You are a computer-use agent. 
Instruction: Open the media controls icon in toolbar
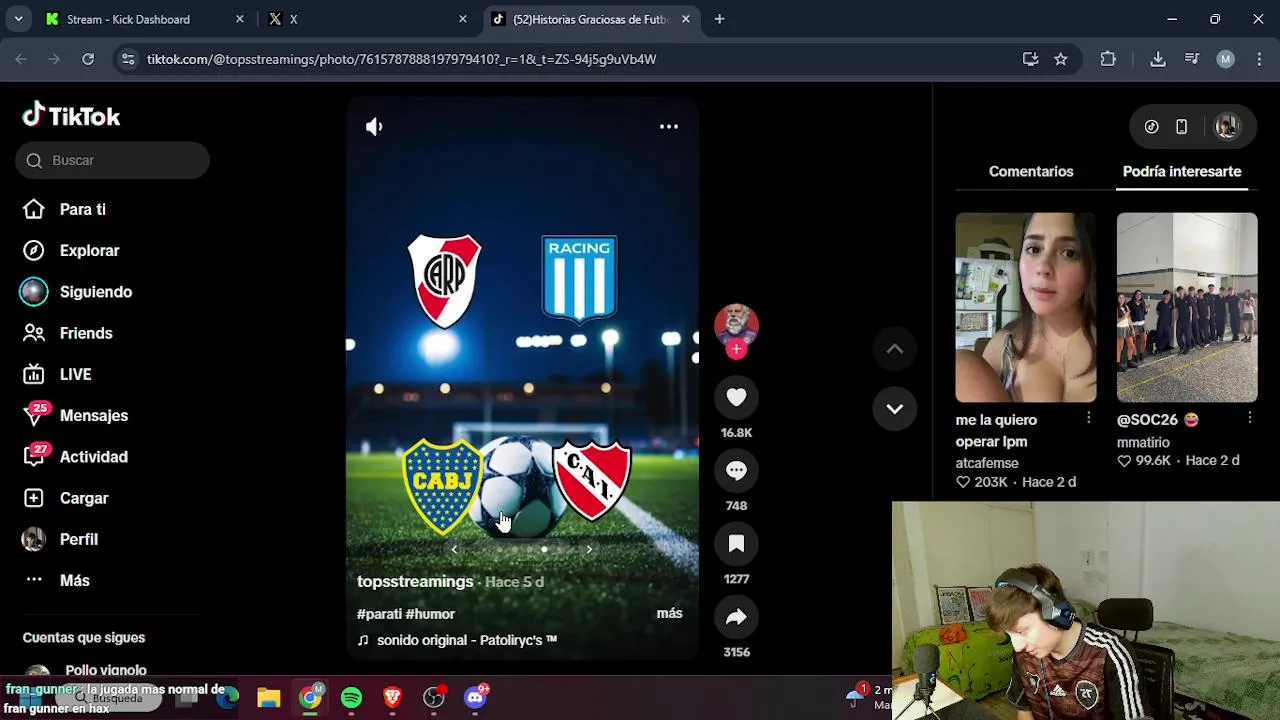[1192, 59]
